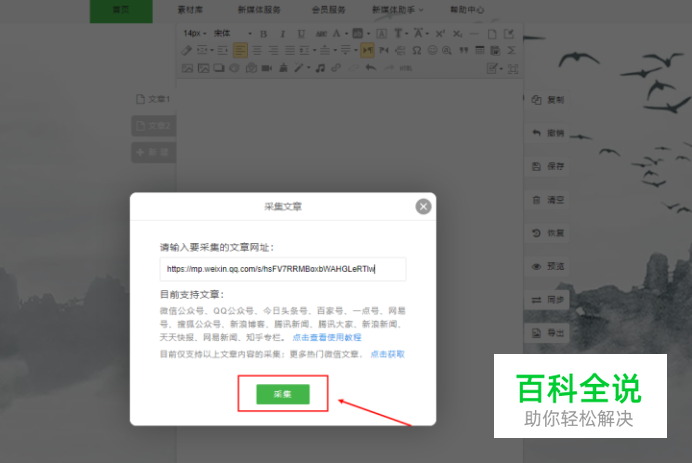
Task: Toggle Underline formatting in editor toolbar
Action: click(301, 34)
